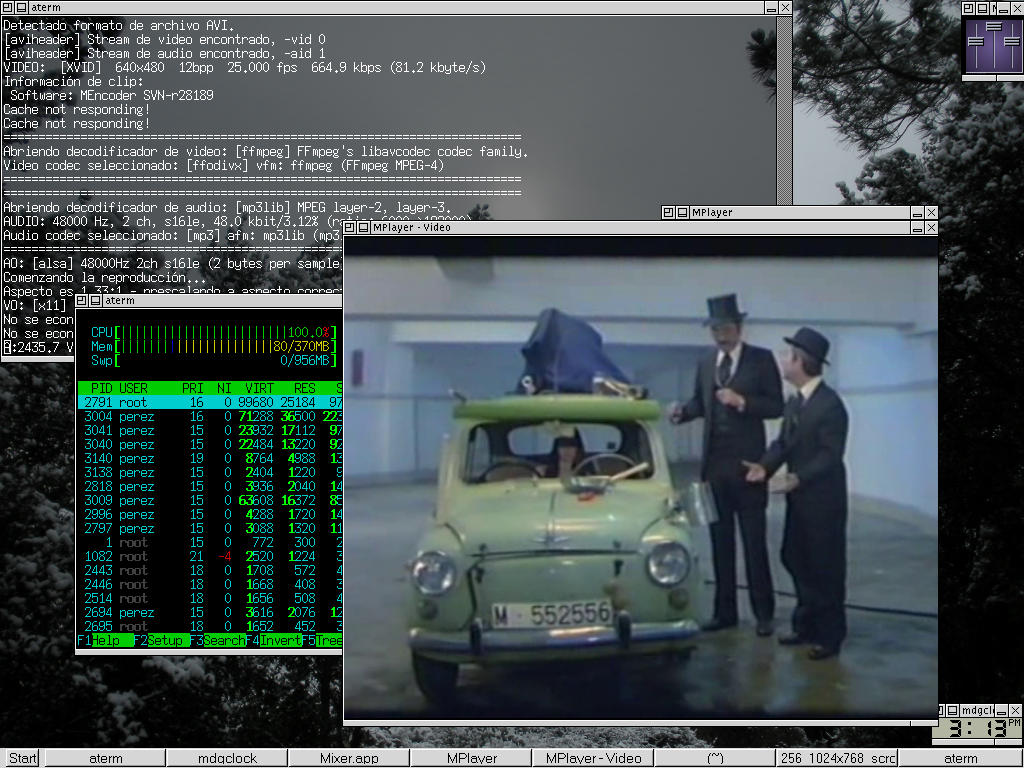Minimize the top aterm window
Viewport: 1024px width, 768px height.
pyautogui.click(x=771, y=8)
